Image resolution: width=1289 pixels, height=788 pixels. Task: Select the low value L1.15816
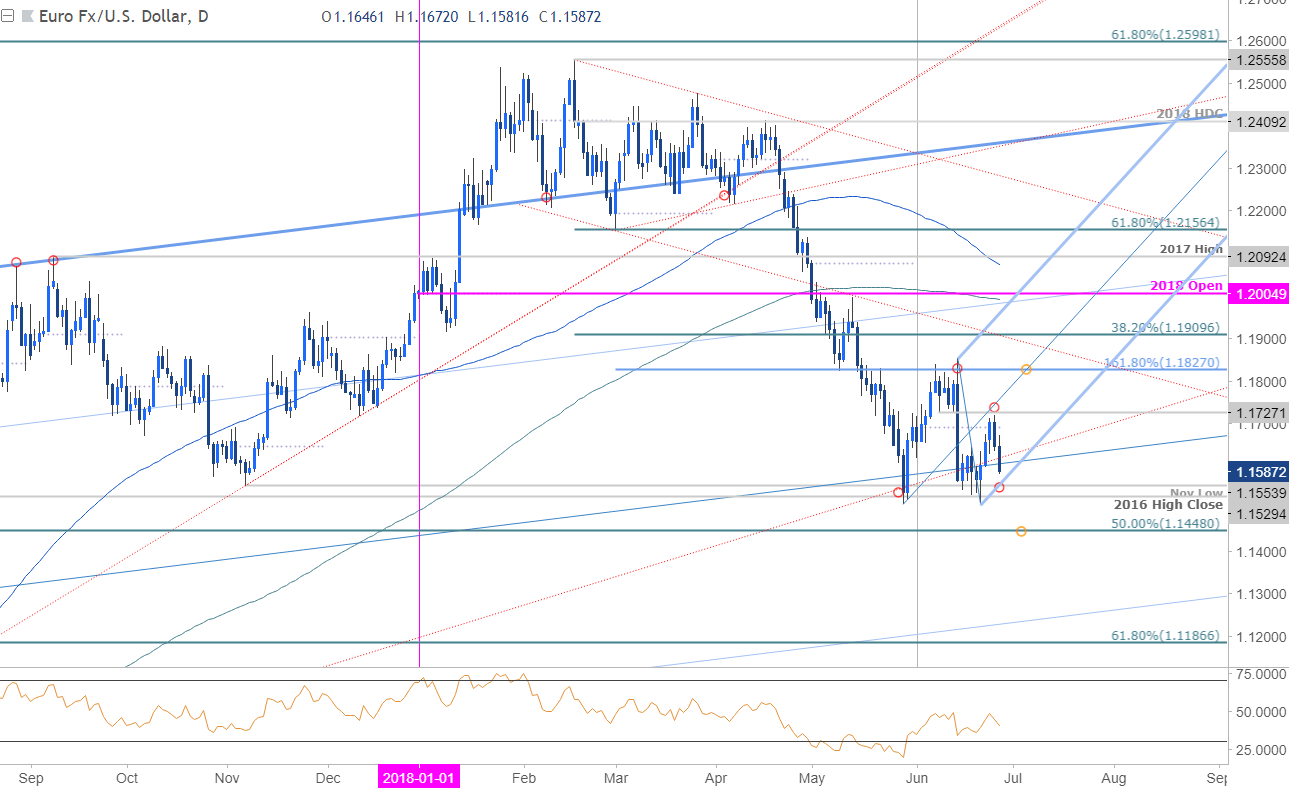point(499,17)
